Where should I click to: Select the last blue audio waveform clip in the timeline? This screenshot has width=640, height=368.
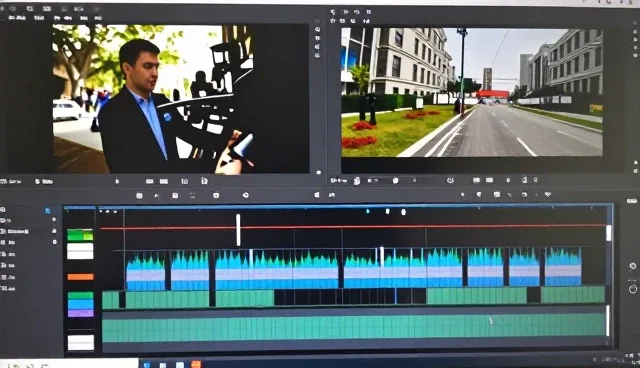click(563, 266)
